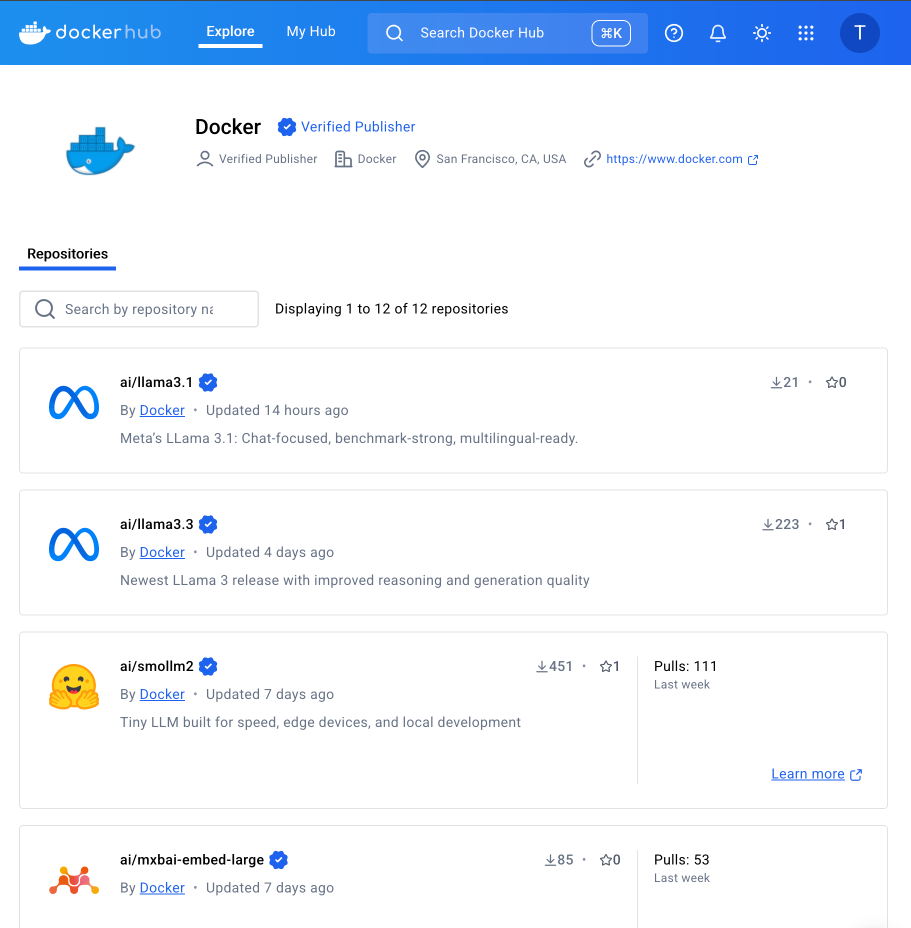
Task: Click the hugging face emoji logo
Action: coord(74,687)
